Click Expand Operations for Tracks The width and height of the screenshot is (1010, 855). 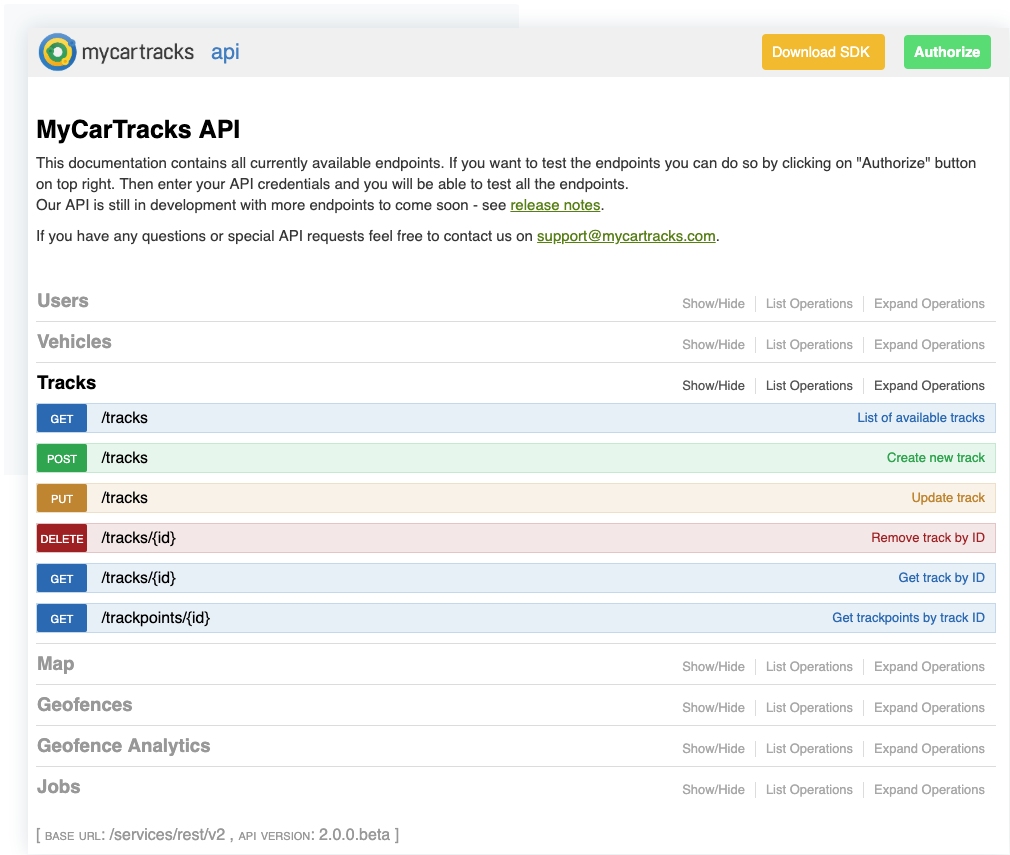pyautogui.click(x=929, y=385)
